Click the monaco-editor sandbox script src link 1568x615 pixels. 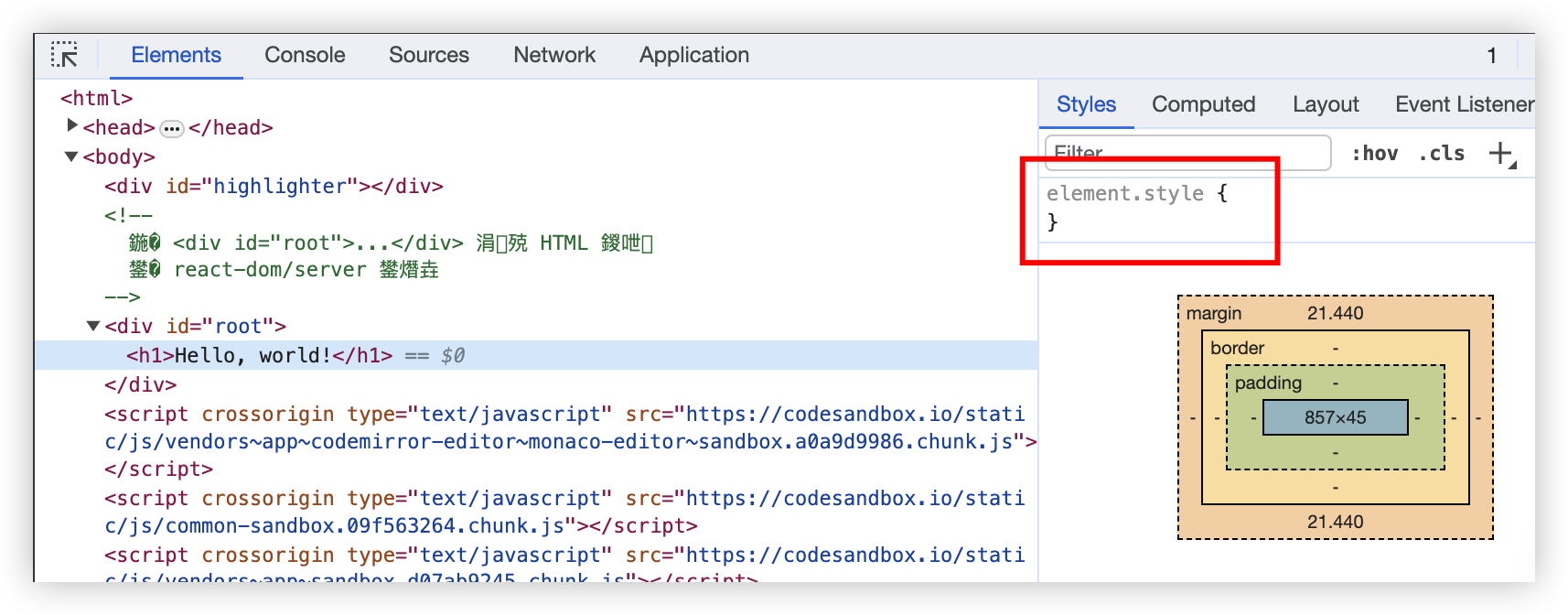pos(565,428)
